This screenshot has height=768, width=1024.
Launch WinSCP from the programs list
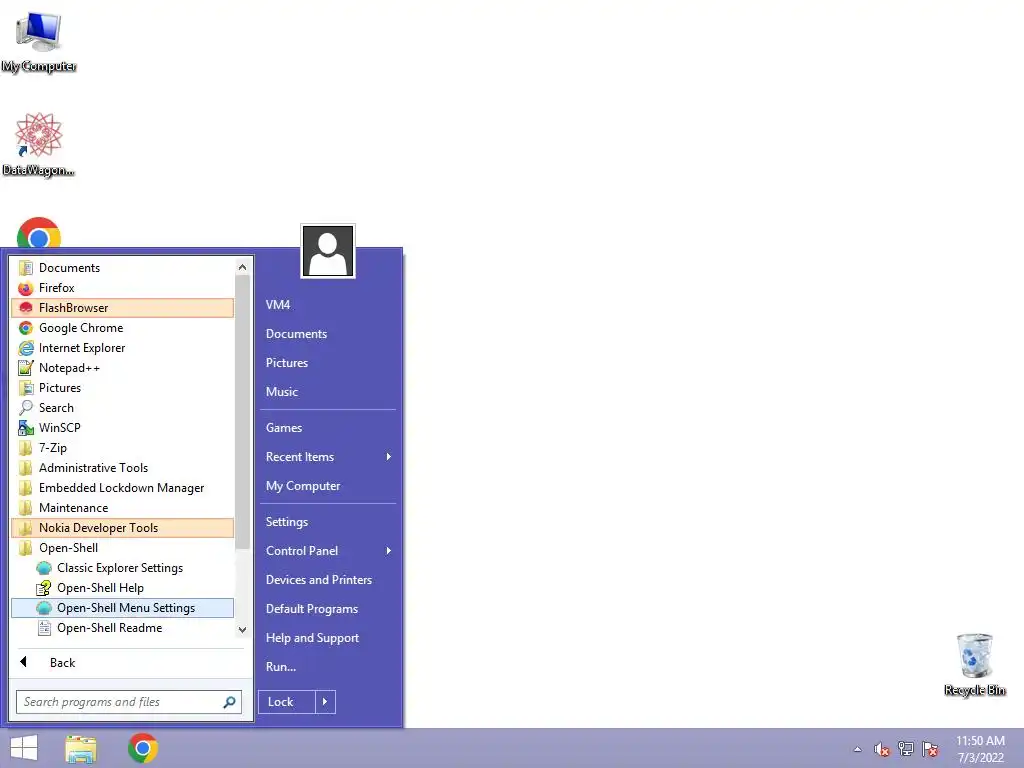point(122,428)
